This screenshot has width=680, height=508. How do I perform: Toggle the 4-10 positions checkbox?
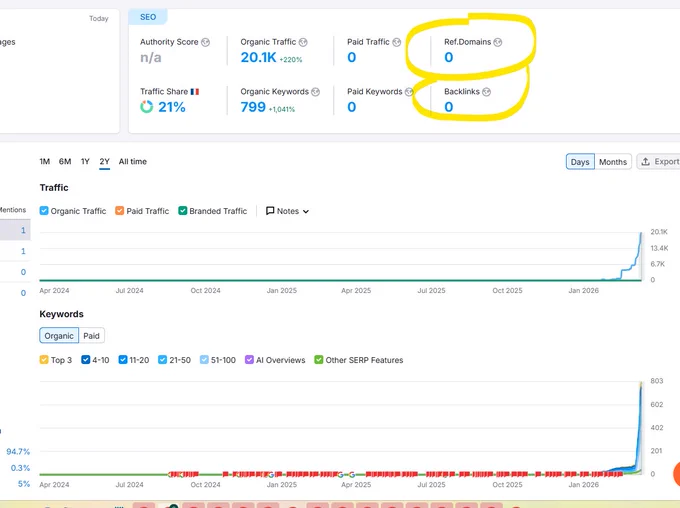(x=85, y=360)
